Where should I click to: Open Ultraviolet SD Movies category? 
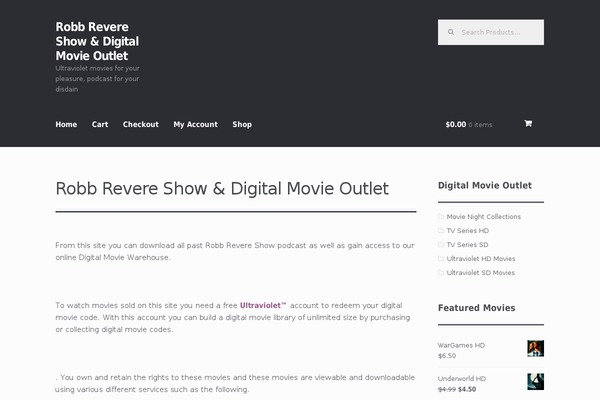click(x=481, y=273)
